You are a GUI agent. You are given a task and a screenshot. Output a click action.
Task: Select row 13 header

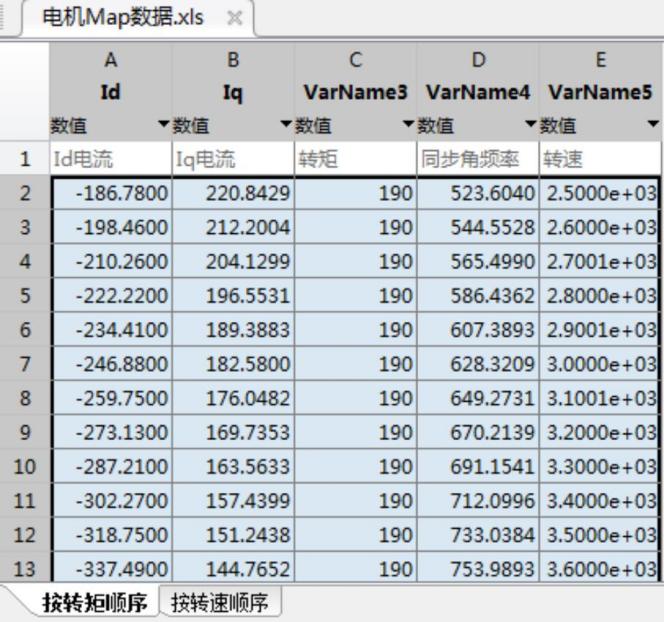coord(25,569)
